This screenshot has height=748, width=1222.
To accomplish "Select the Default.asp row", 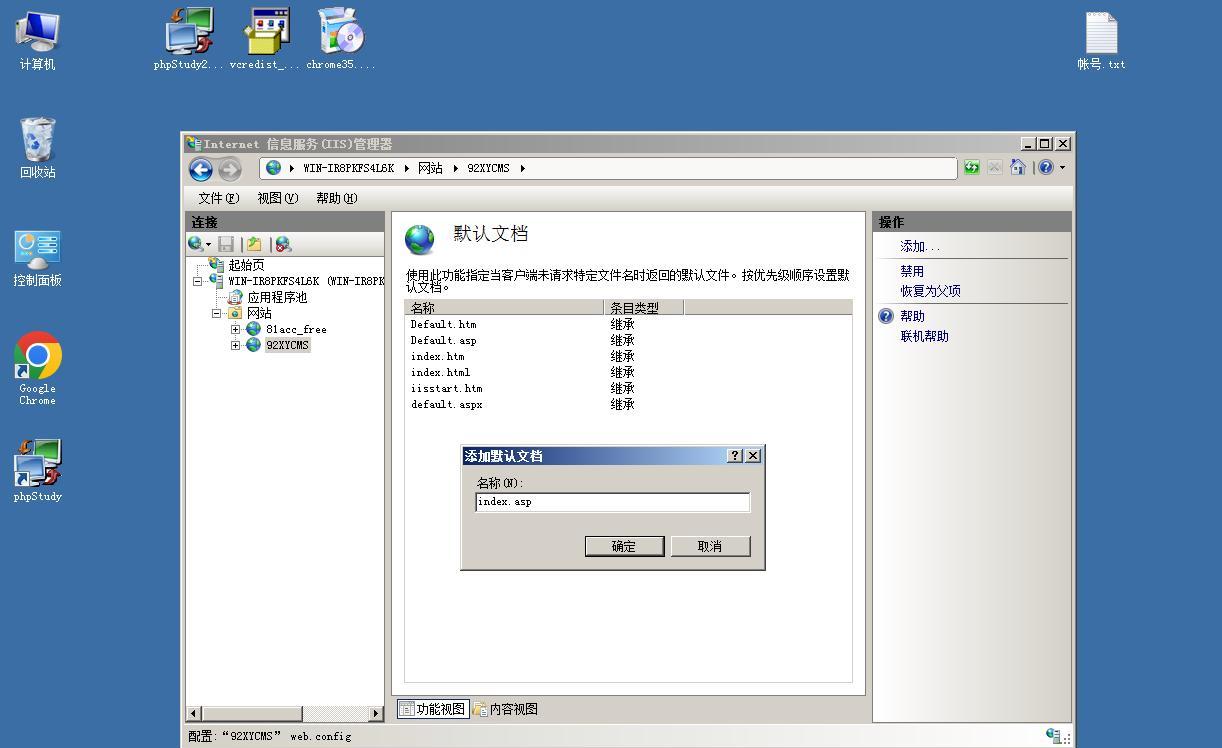I will (628, 340).
